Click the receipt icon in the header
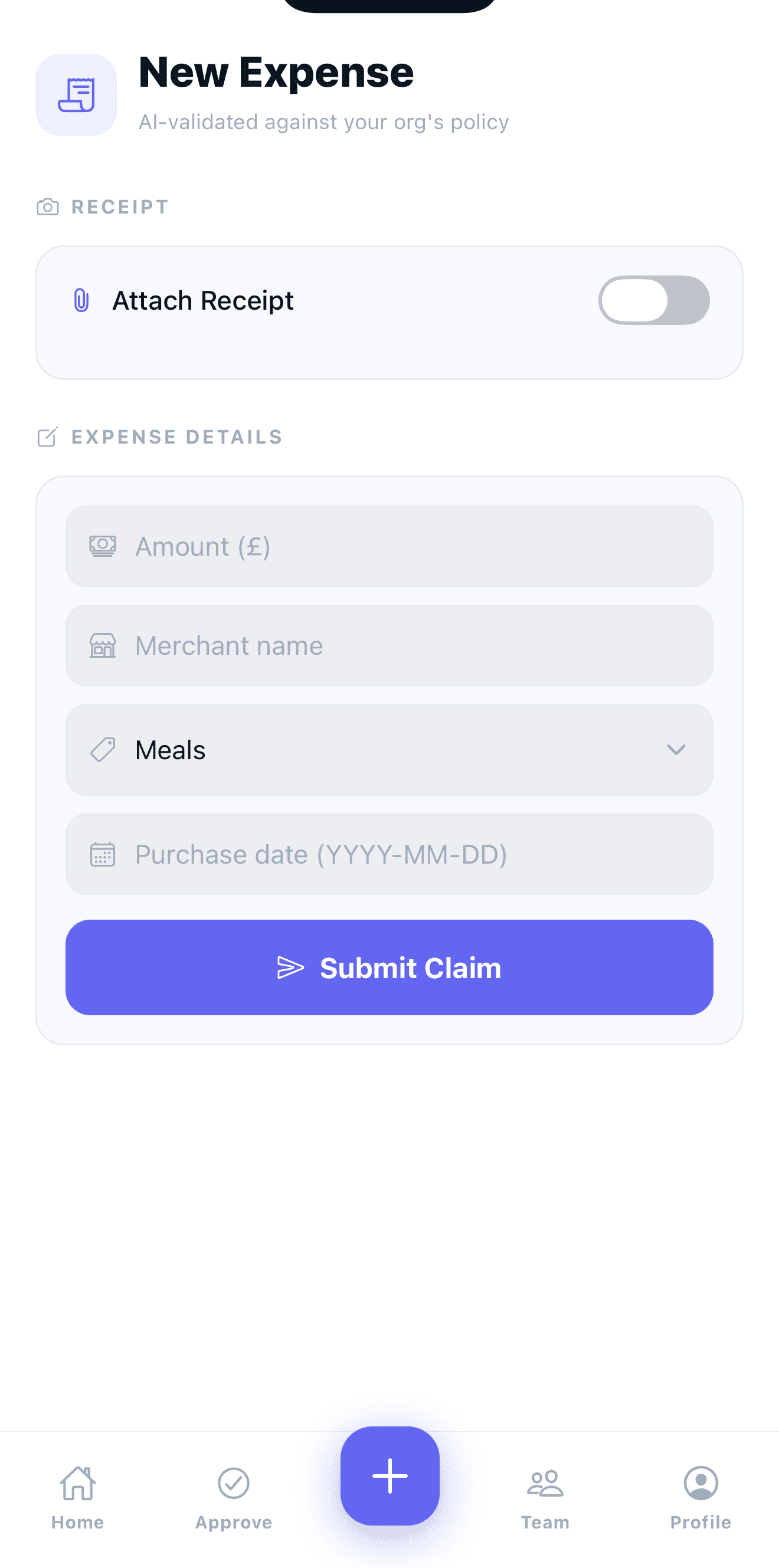This screenshot has width=779, height=1568. click(x=76, y=93)
